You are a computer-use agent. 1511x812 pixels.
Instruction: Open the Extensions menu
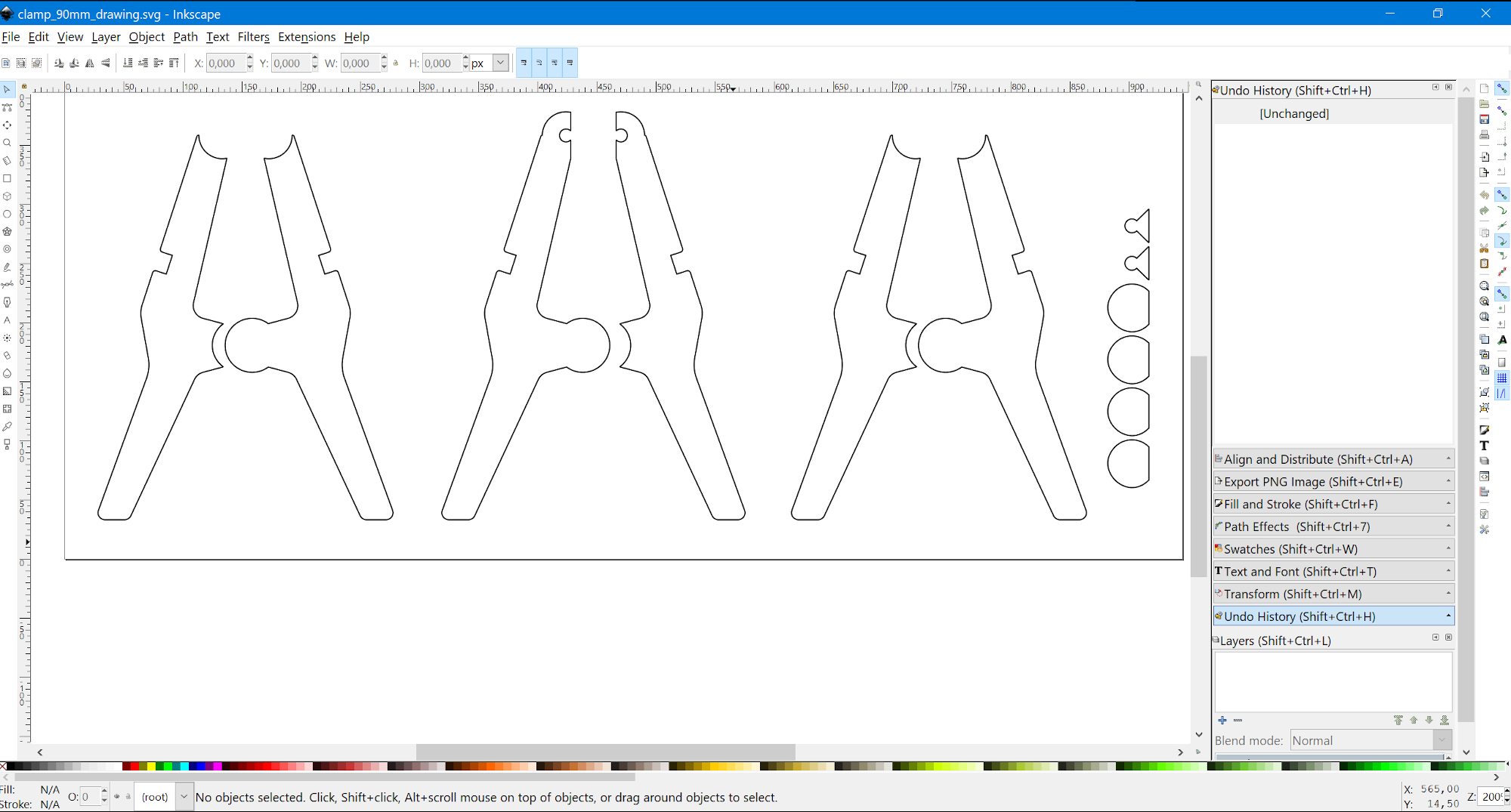point(306,37)
